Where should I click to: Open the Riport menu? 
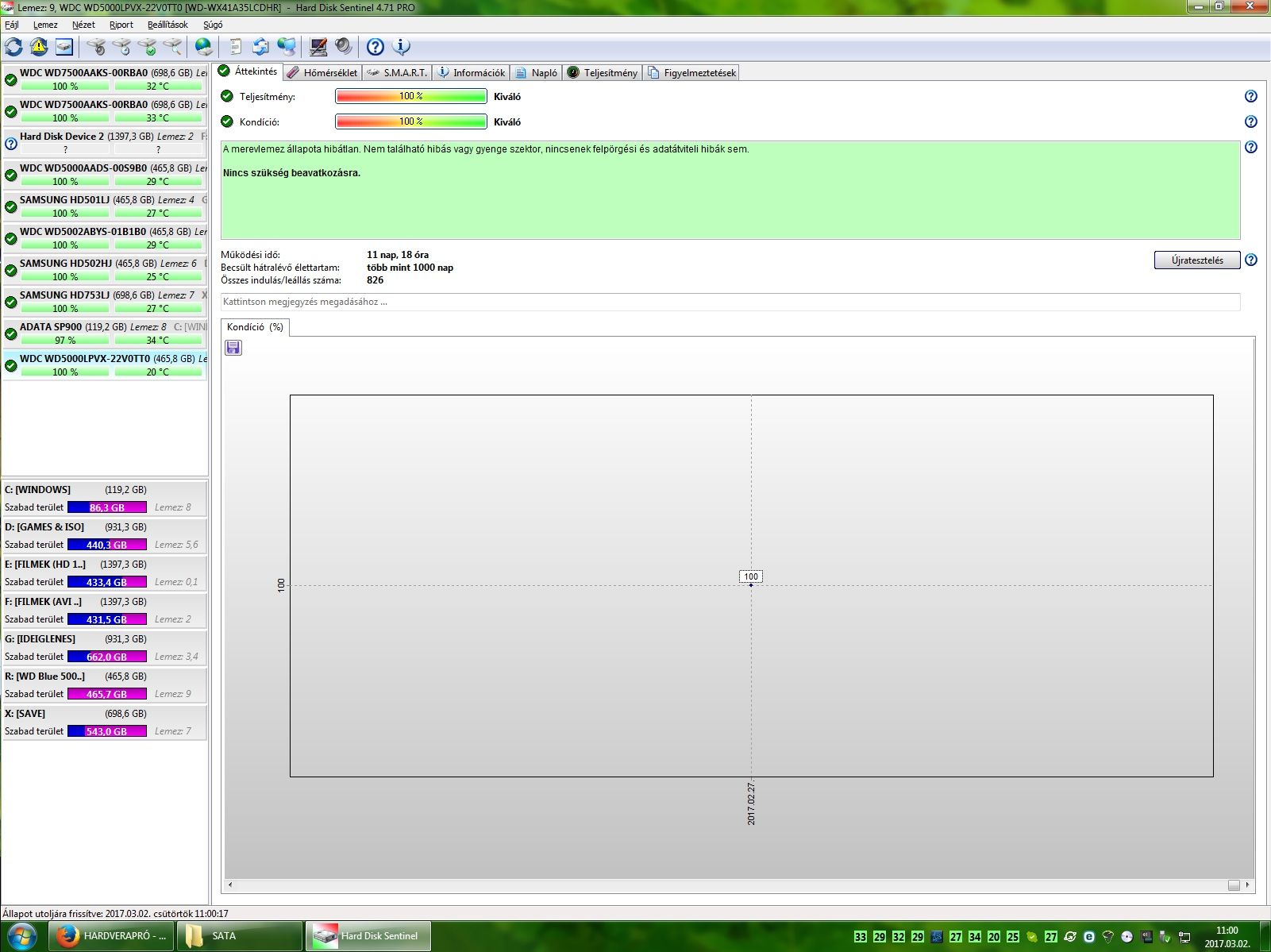[121, 25]
